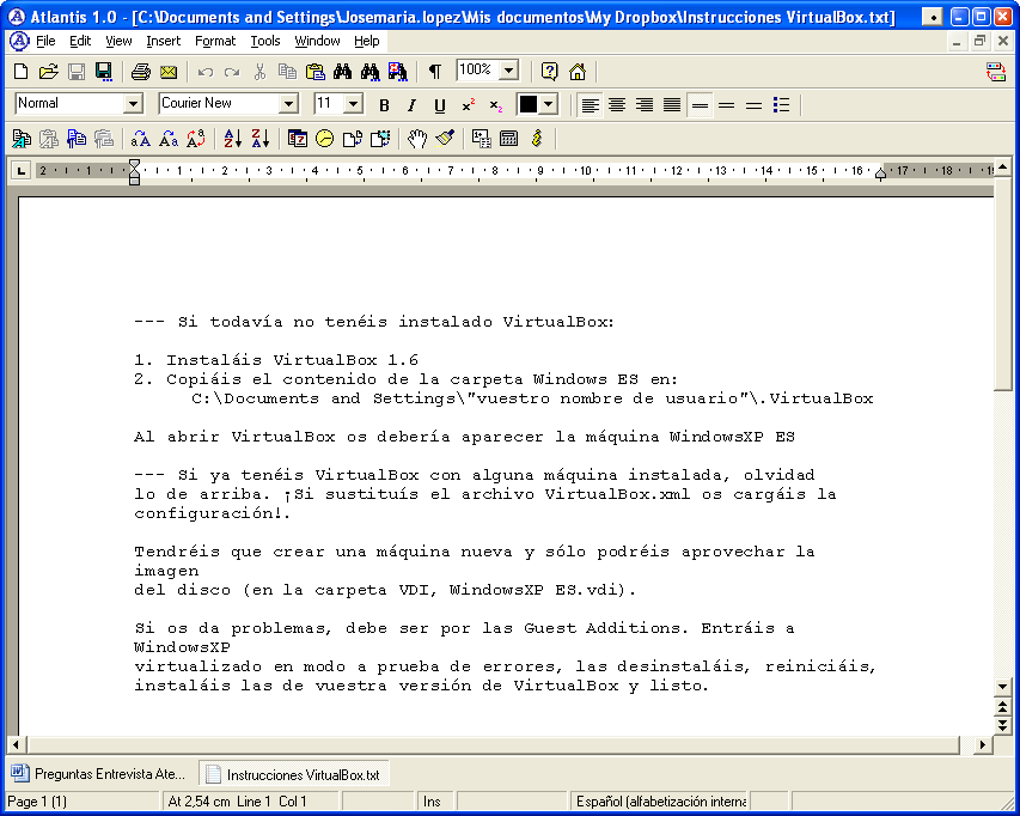The height and width of the screenshot is (816, 1020).
Task: Click the change case icon
Action: (x=196, y=138)
